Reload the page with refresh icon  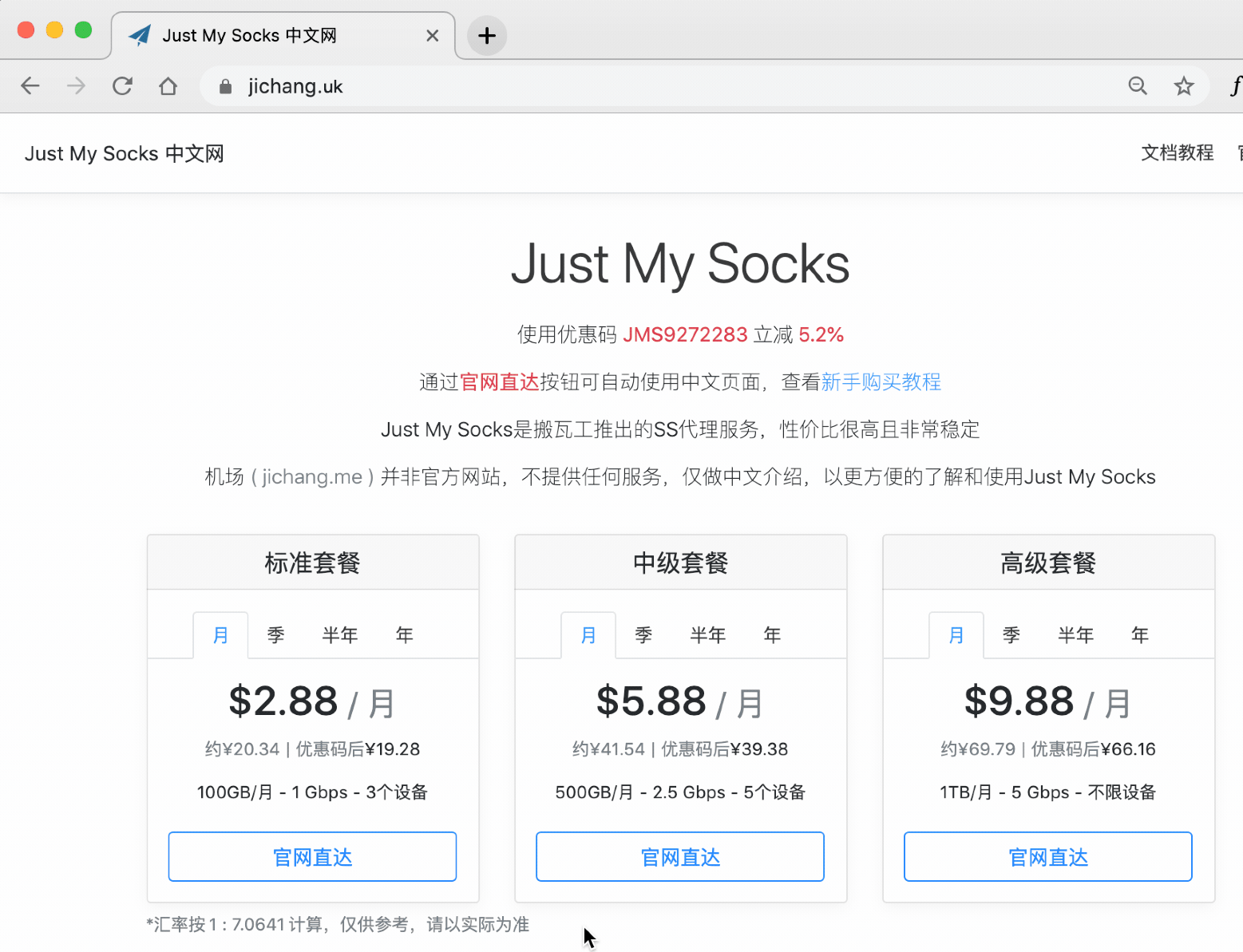pos(122,85)
